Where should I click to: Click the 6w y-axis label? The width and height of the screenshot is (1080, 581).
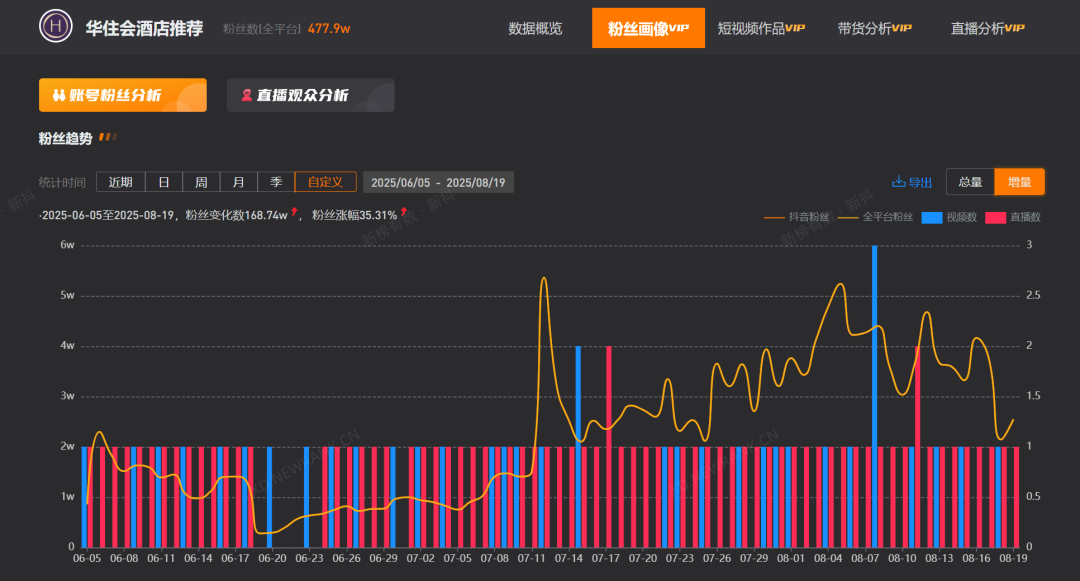pyautogui.click(x=67, y=245)
